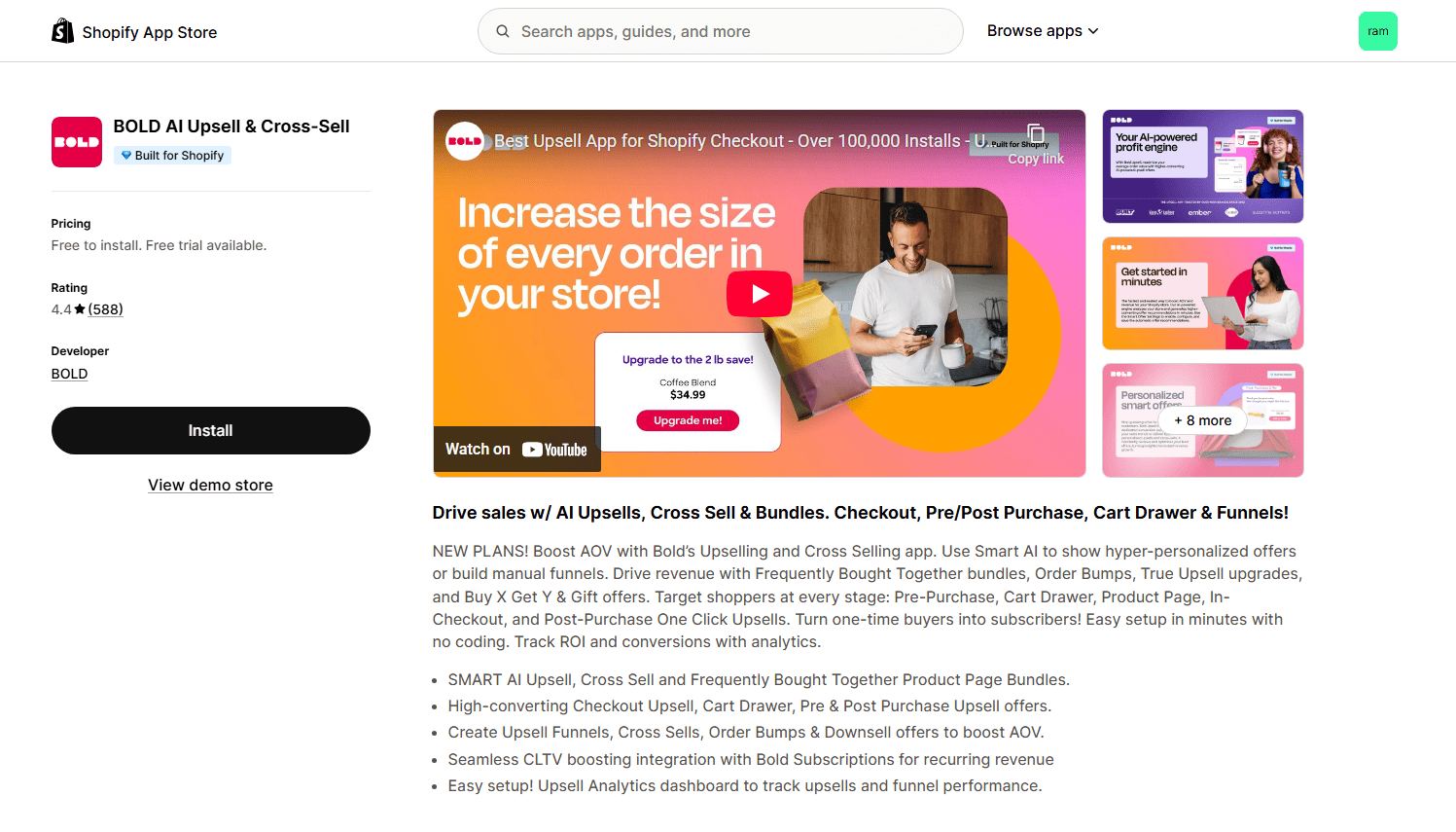Image resolution: width=1456 pixels, height=832 pixels.
Task: Click the BOLD channel avatar in video
Action: click(x=465, y=141)
